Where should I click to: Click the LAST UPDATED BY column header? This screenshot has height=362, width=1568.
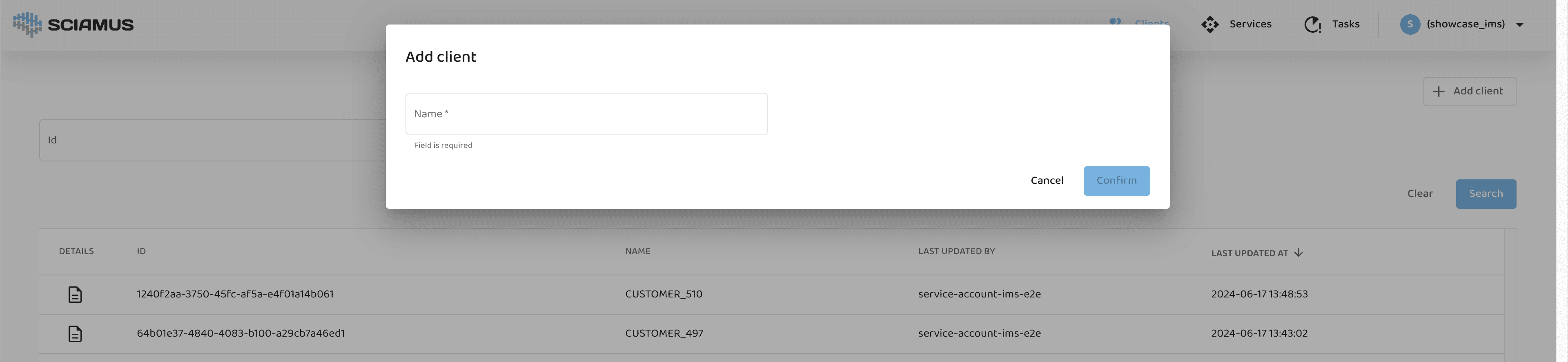955,251
